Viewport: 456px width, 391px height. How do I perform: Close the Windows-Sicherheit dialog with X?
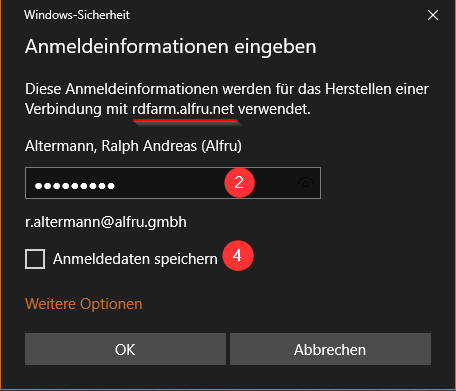[x=433, y=15]
